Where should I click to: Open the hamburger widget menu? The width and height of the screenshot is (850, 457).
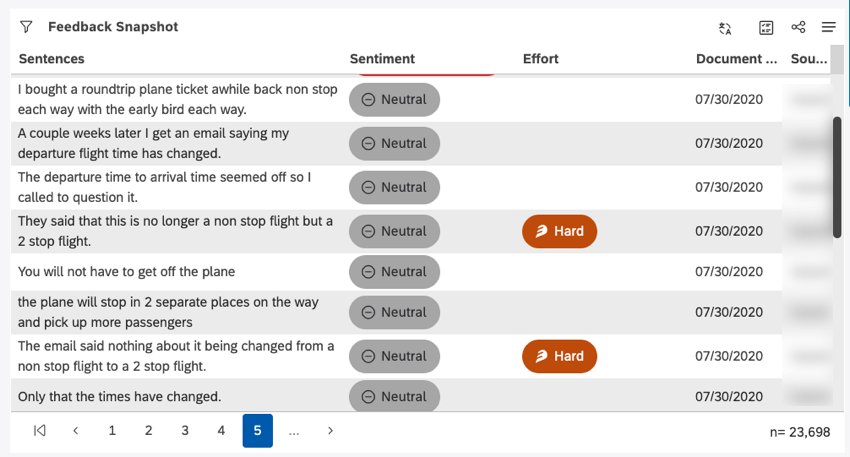click(828, 27)
